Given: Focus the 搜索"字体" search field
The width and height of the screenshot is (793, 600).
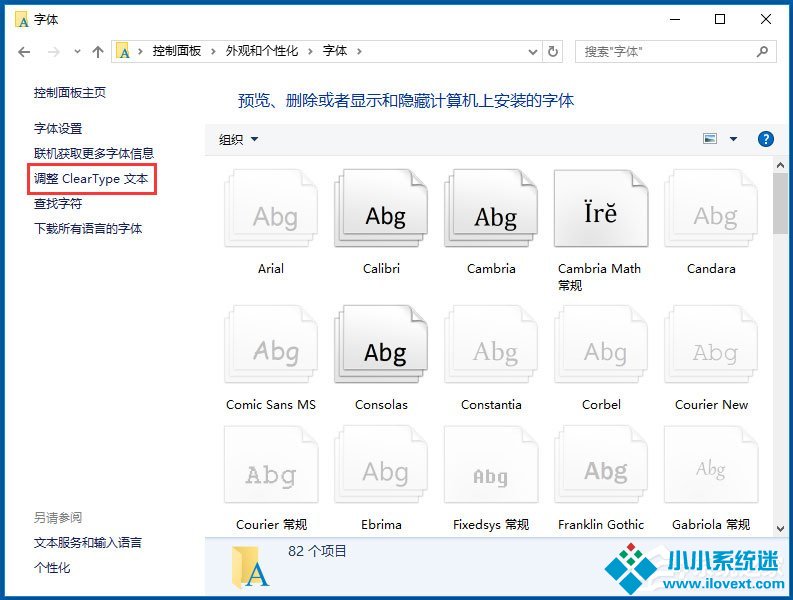Looking at the screenshot, I should pos(676,52).
